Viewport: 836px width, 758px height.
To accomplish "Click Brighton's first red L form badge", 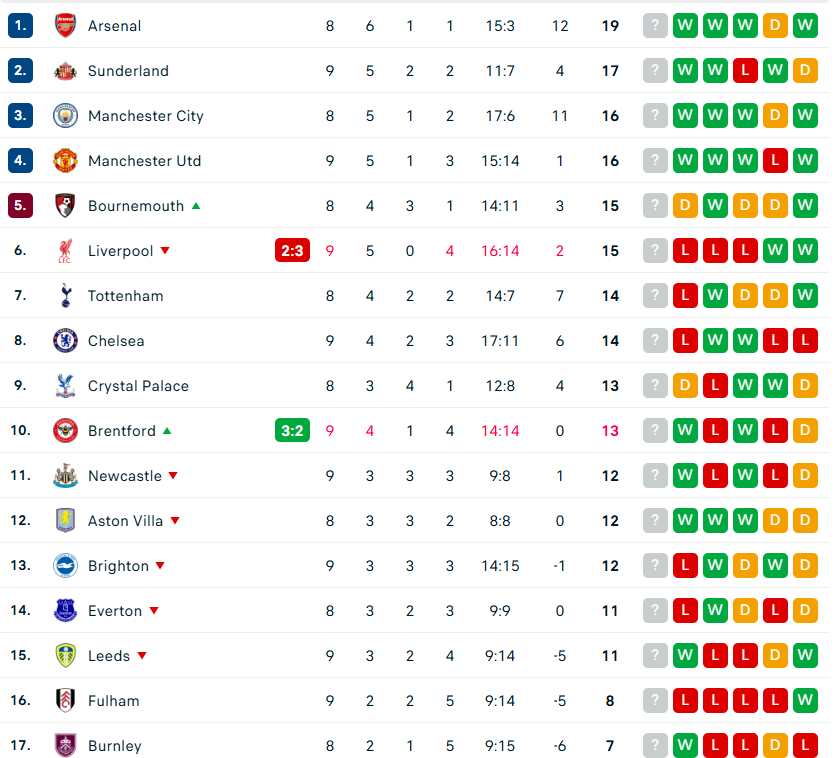I will 685,566.
